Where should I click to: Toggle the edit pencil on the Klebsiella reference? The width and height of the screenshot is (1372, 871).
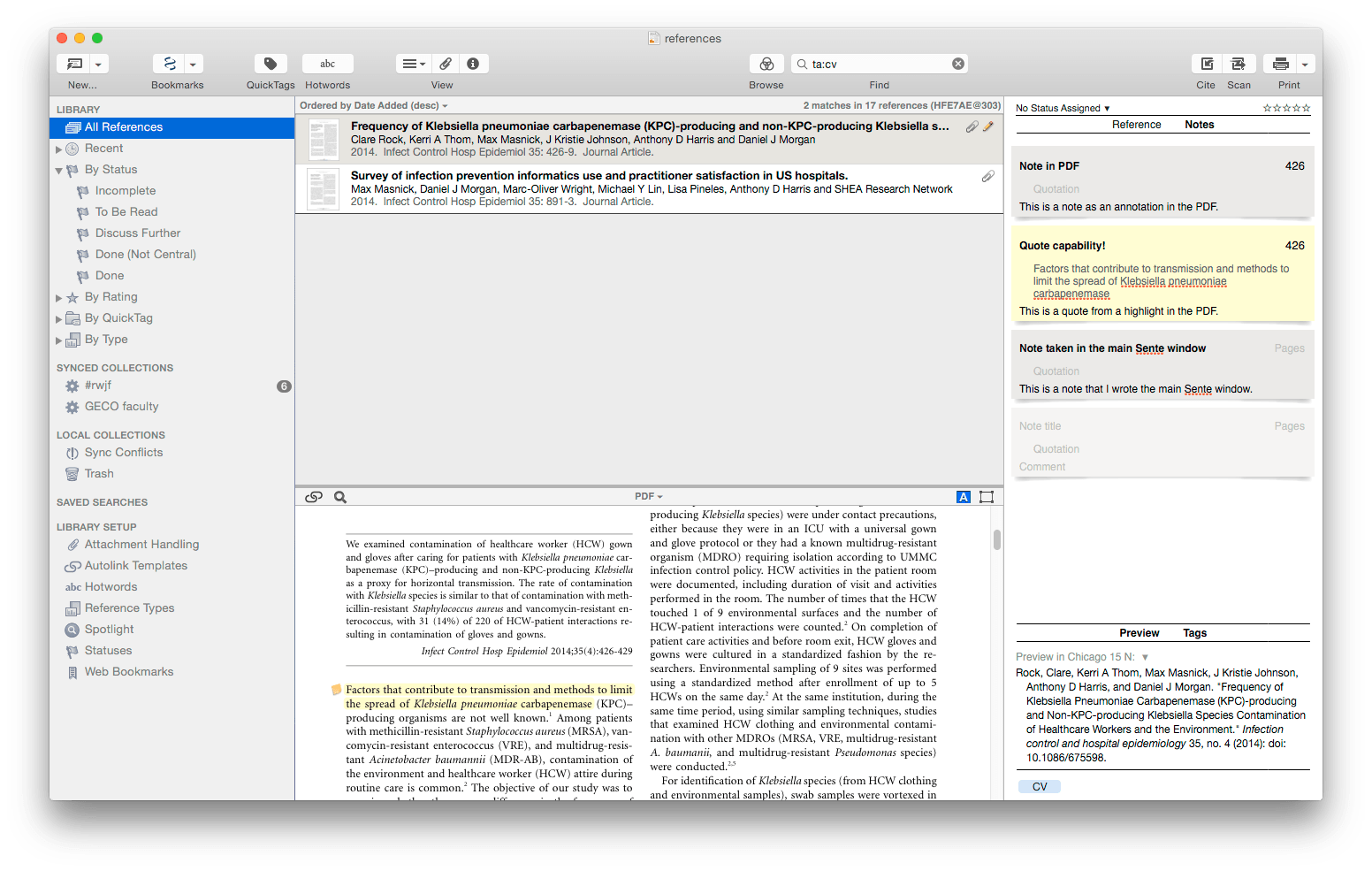pos(987,126)
